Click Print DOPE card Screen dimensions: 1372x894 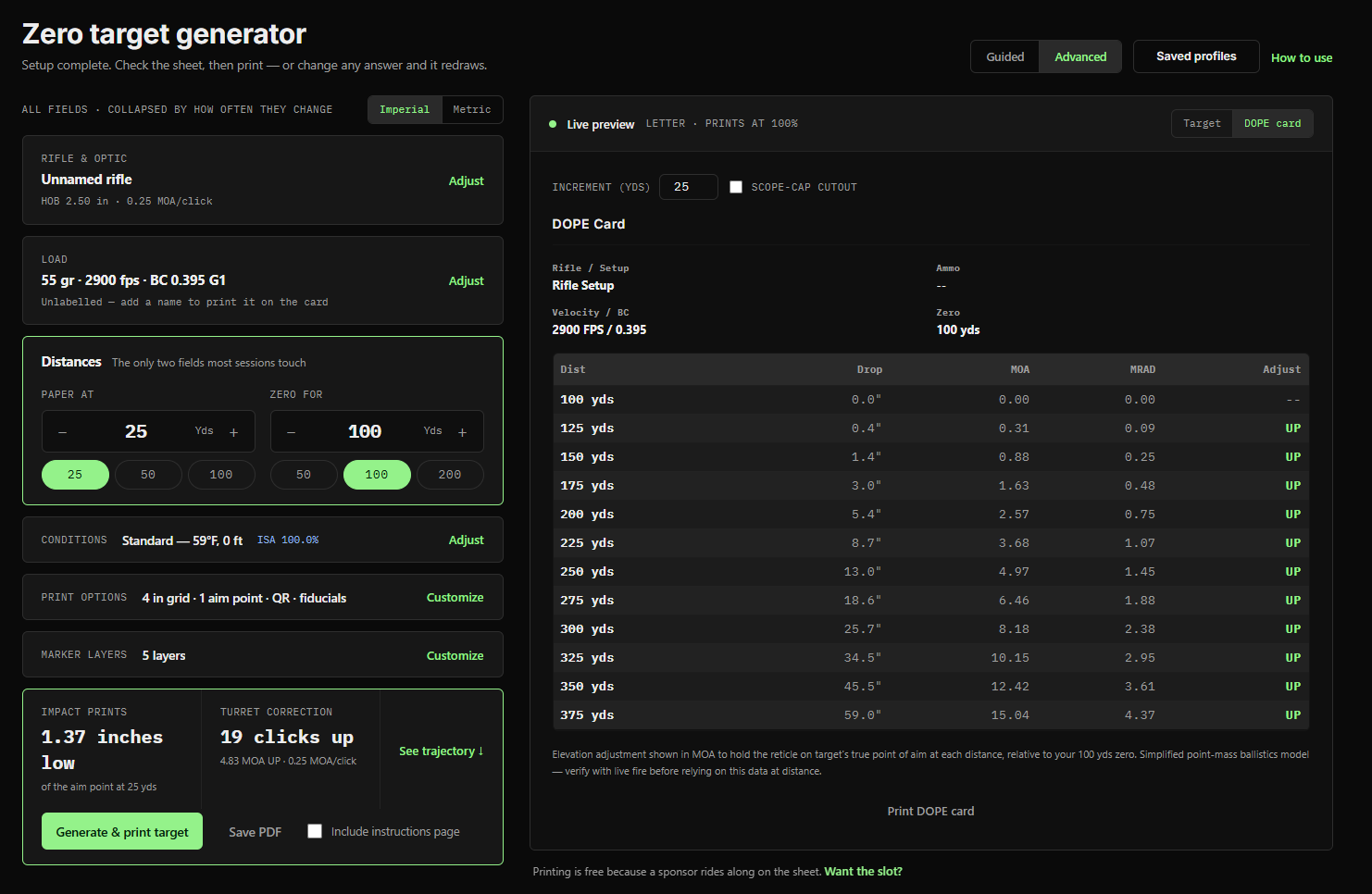coord(930,811)
